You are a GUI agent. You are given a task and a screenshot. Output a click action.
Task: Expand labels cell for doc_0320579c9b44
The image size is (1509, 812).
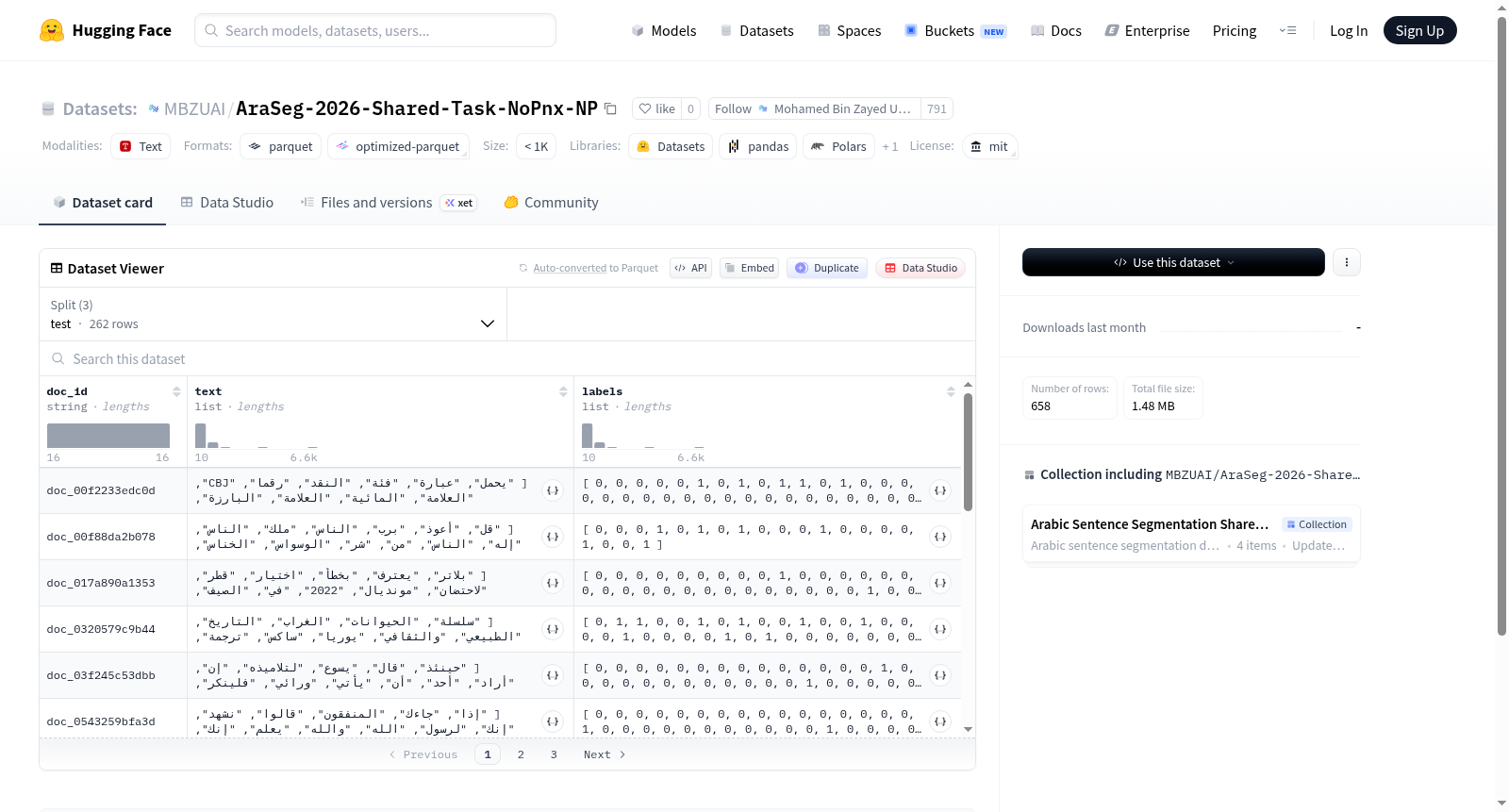[x=940, y=629]
